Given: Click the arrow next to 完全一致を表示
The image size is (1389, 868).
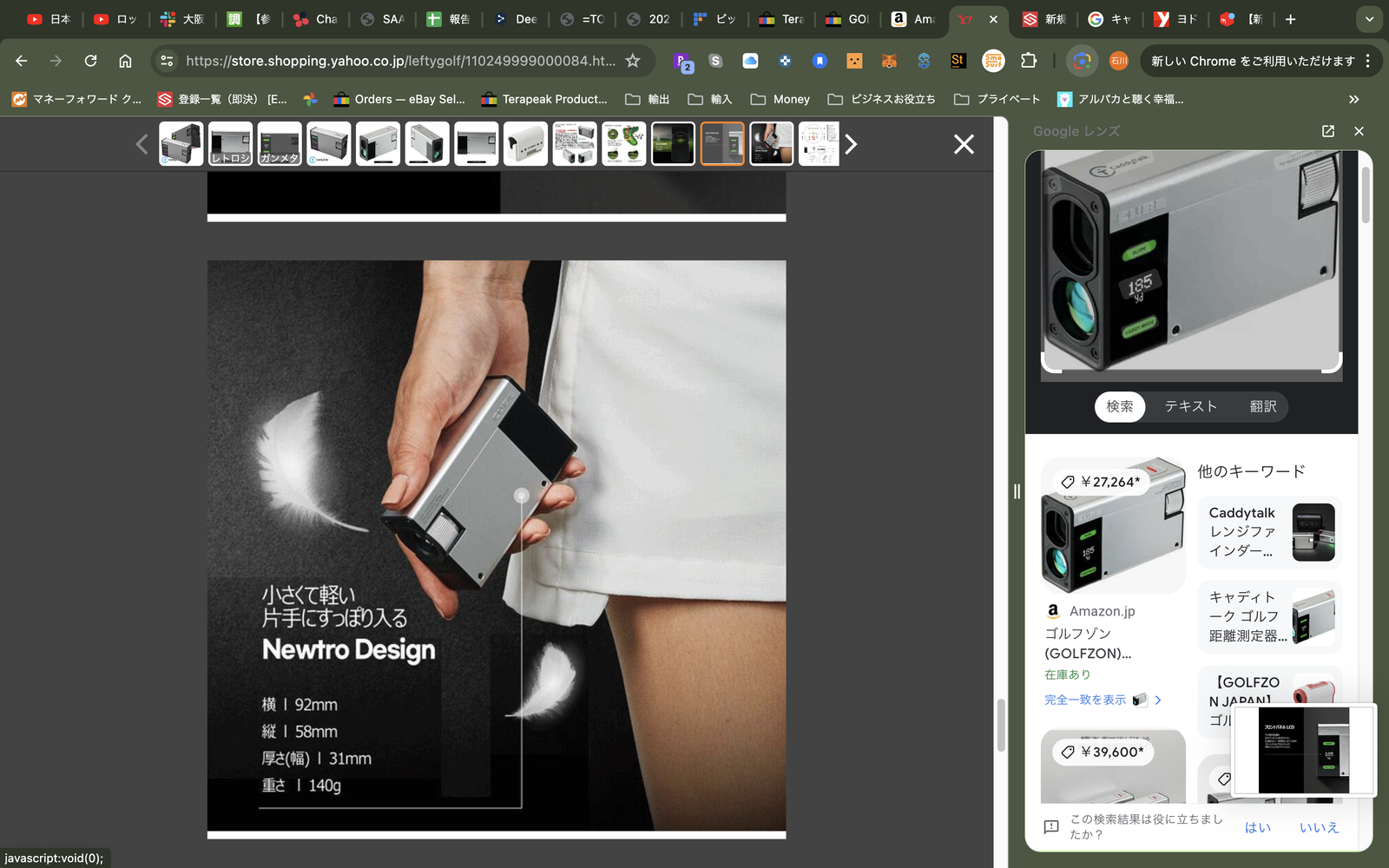Looking at the screenshot, I should (x=1158, y=700).
